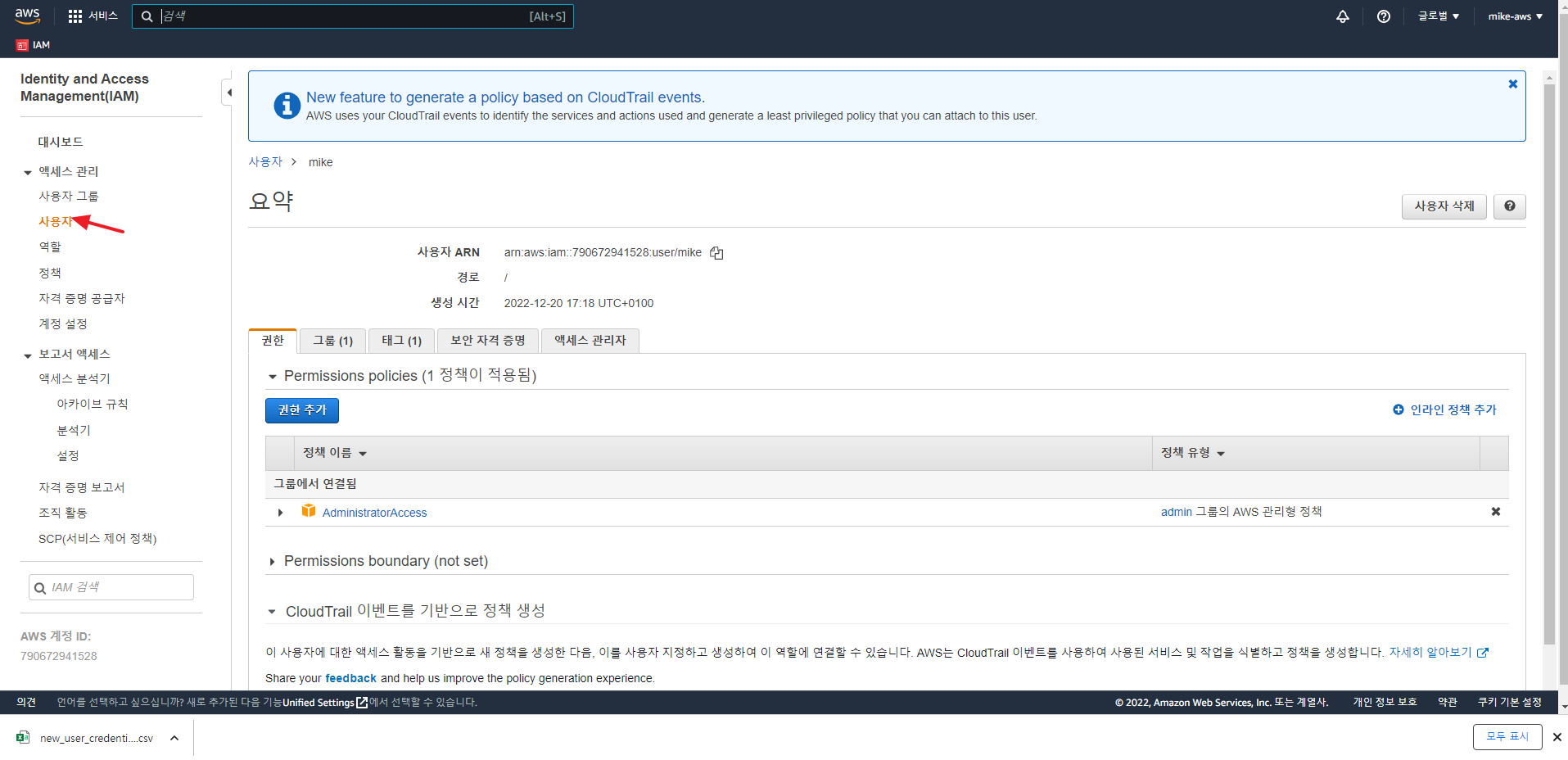Click the Unified Settings external link icon

coord(362,703)
